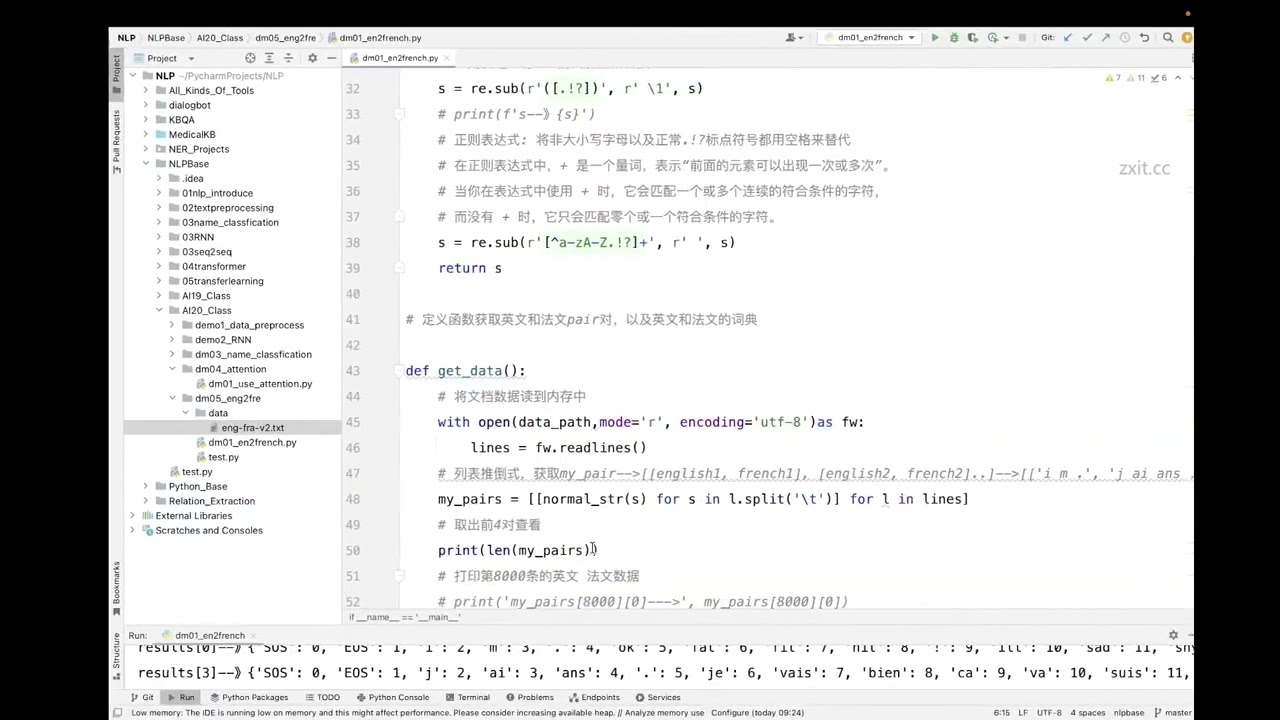Open Problems tool window
The image size is (1280, 720).
528,697
